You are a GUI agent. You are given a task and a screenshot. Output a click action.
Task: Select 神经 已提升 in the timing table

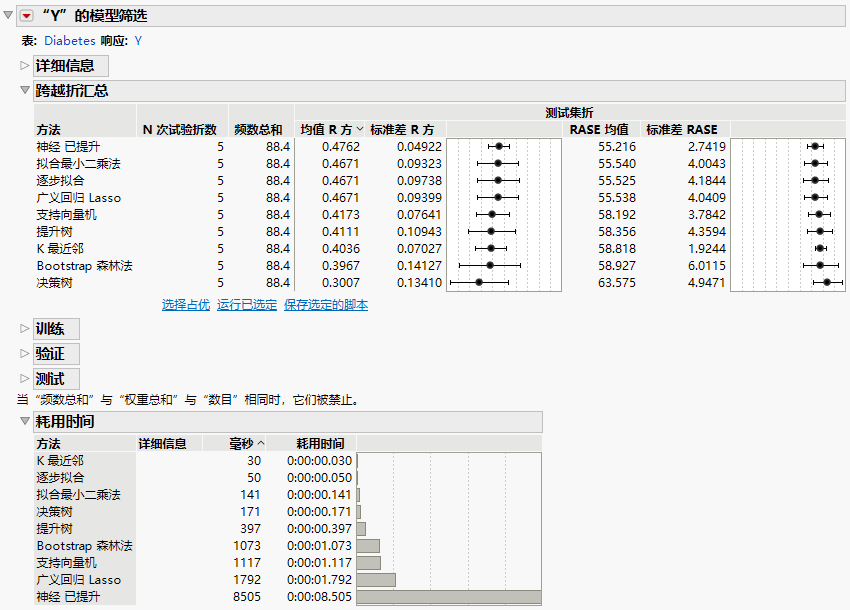click(68, 596)
